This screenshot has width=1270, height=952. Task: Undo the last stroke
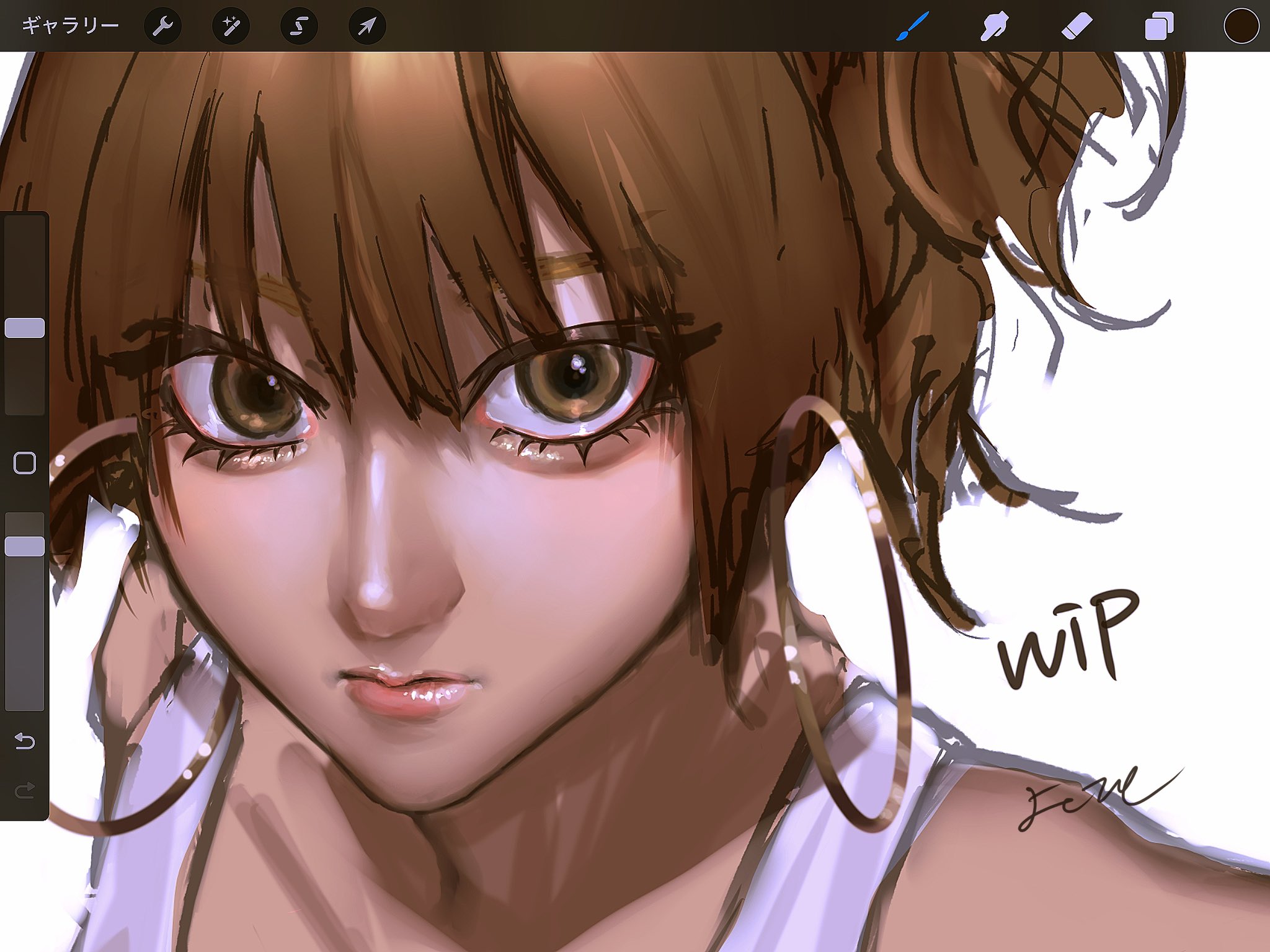25,741
